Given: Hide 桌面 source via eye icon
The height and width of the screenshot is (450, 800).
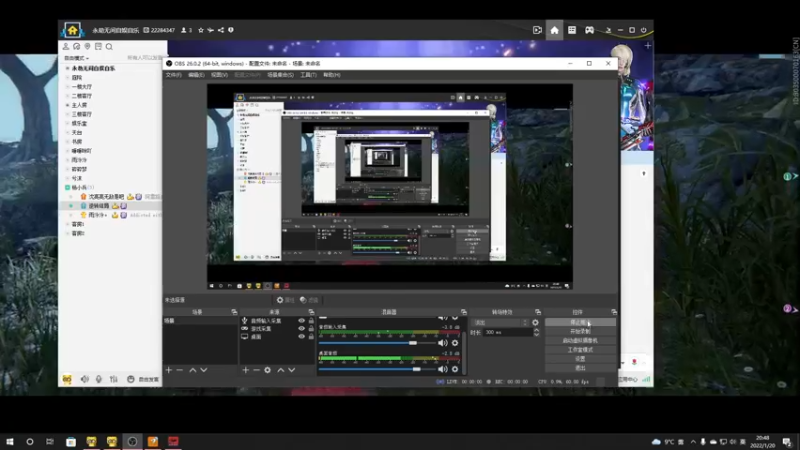Looking at the screenshot, I should 301,337.
